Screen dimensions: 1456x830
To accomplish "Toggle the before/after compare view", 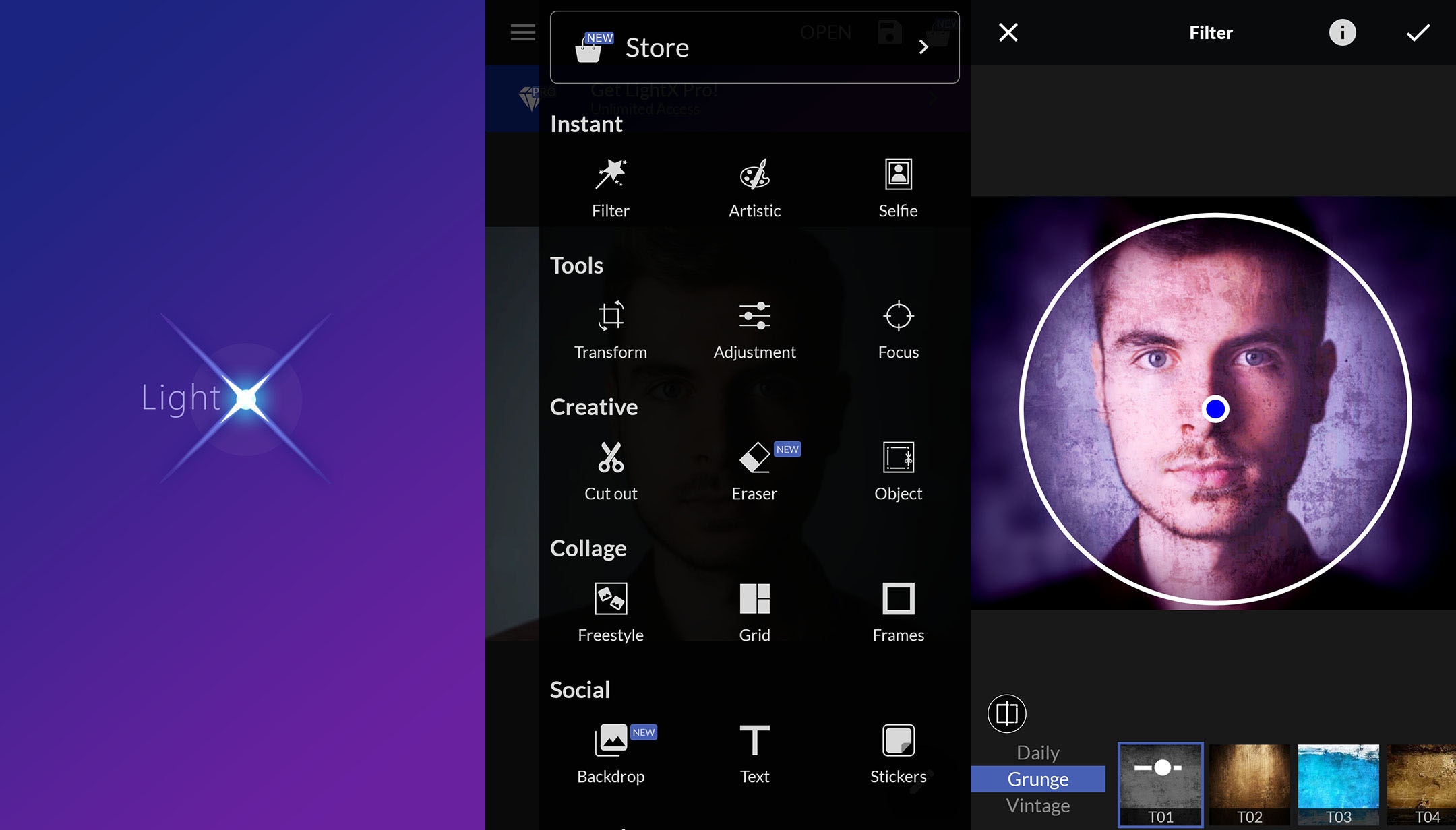I will click(1006, 713).
